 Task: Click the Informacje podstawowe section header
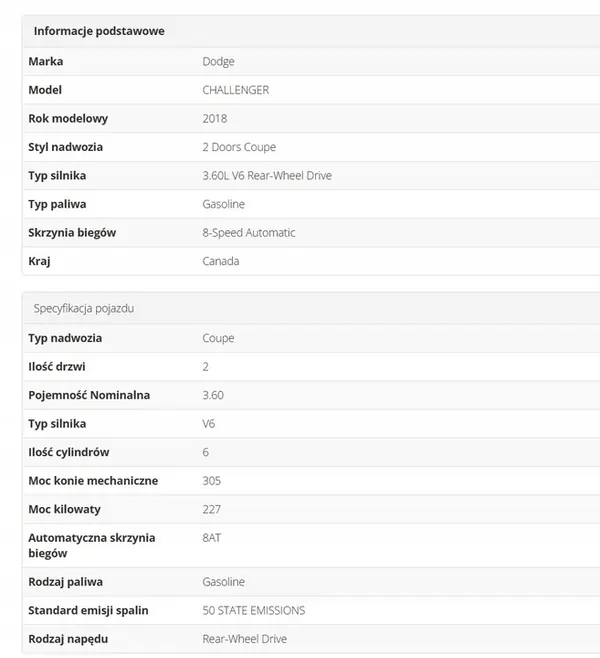(99, 31)
